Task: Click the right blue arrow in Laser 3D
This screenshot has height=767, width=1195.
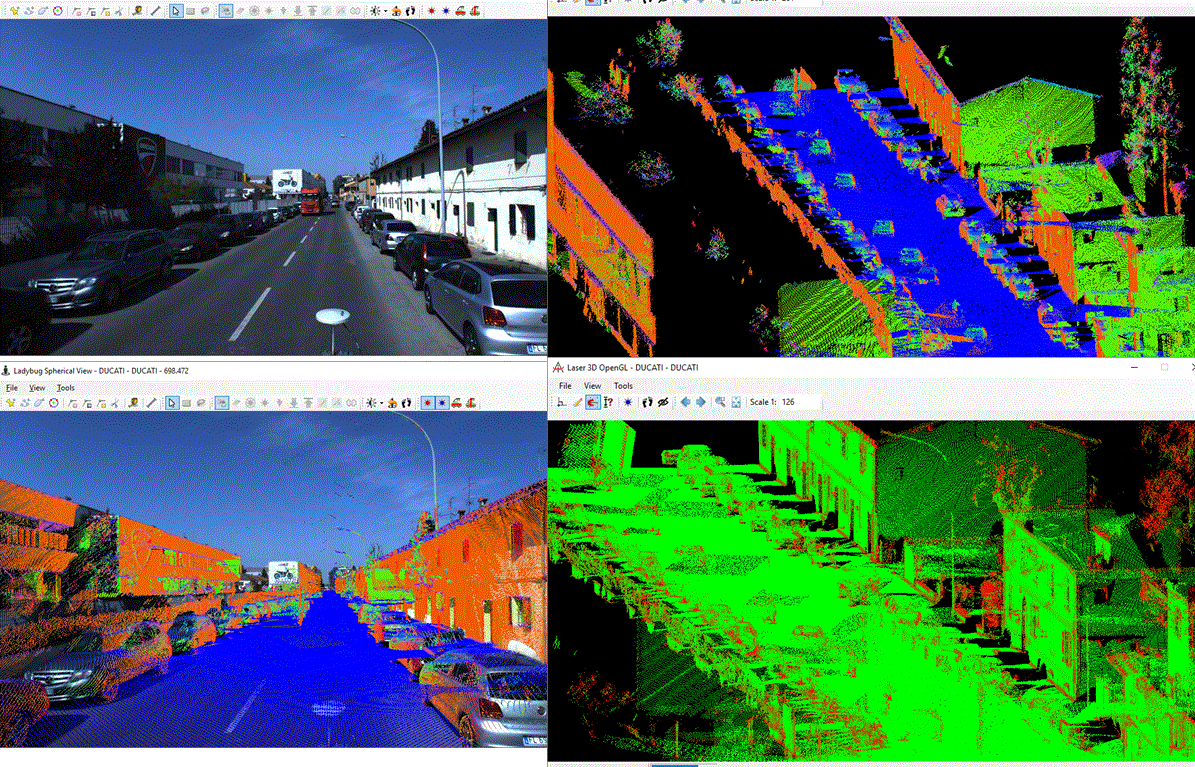Action: 701,402
